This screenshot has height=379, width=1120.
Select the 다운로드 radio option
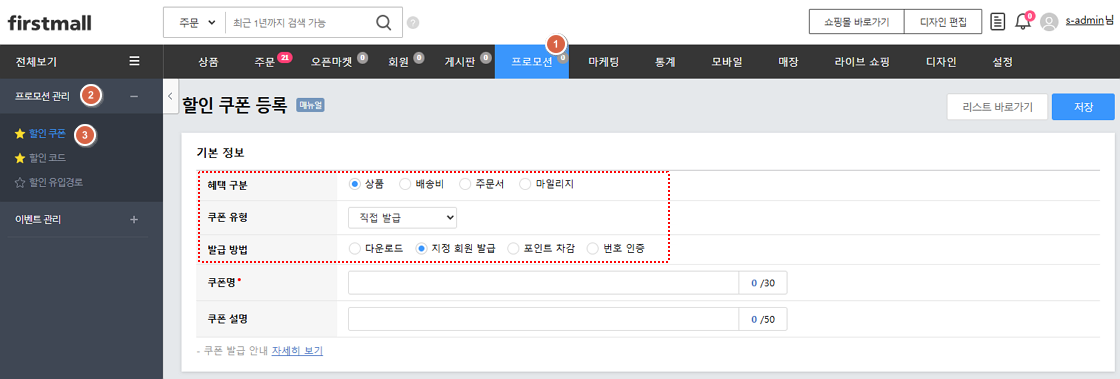pos(355,249)
